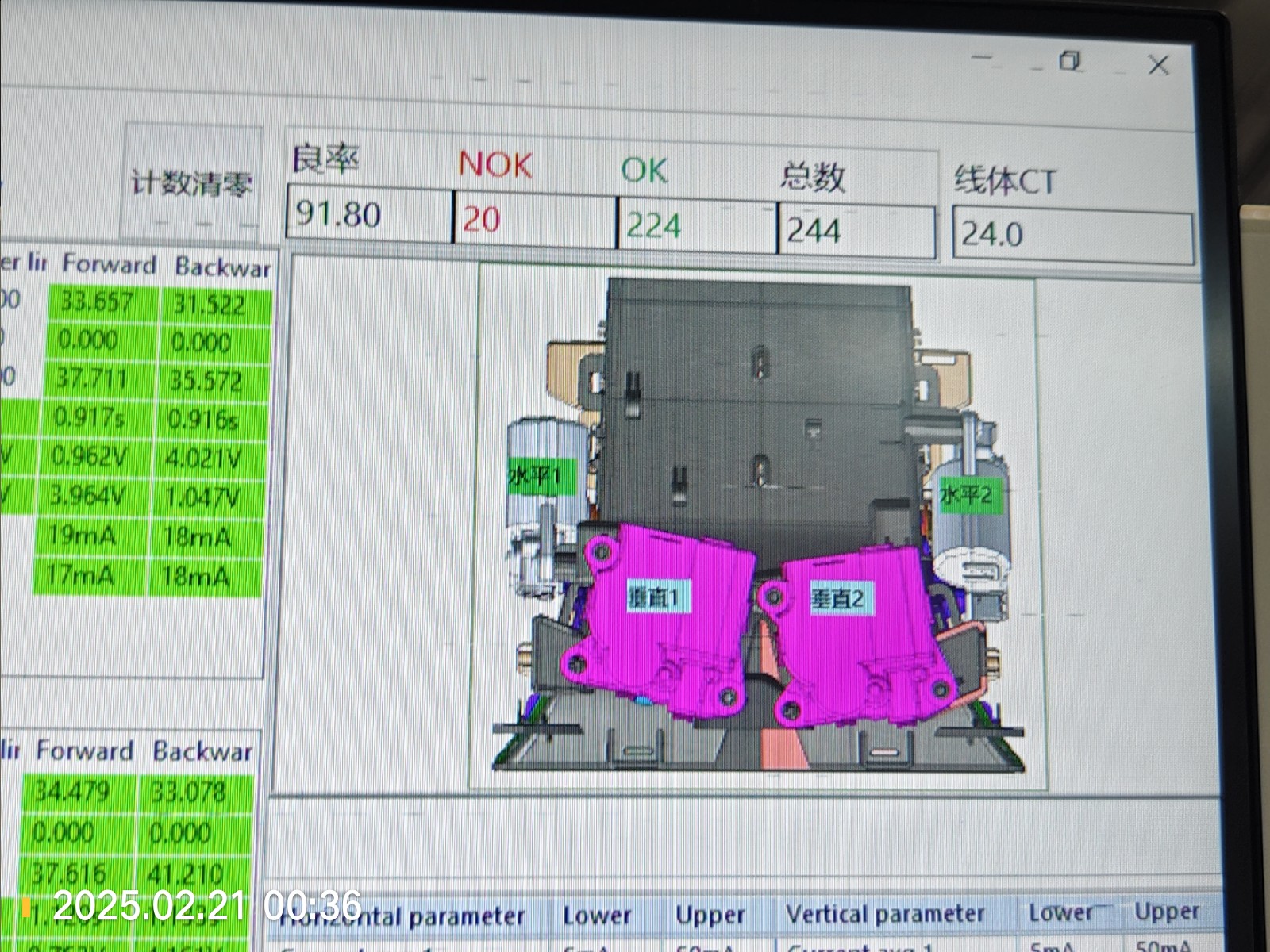Select the 水平1 motor label
The image size is (1270, 952).
535,477
